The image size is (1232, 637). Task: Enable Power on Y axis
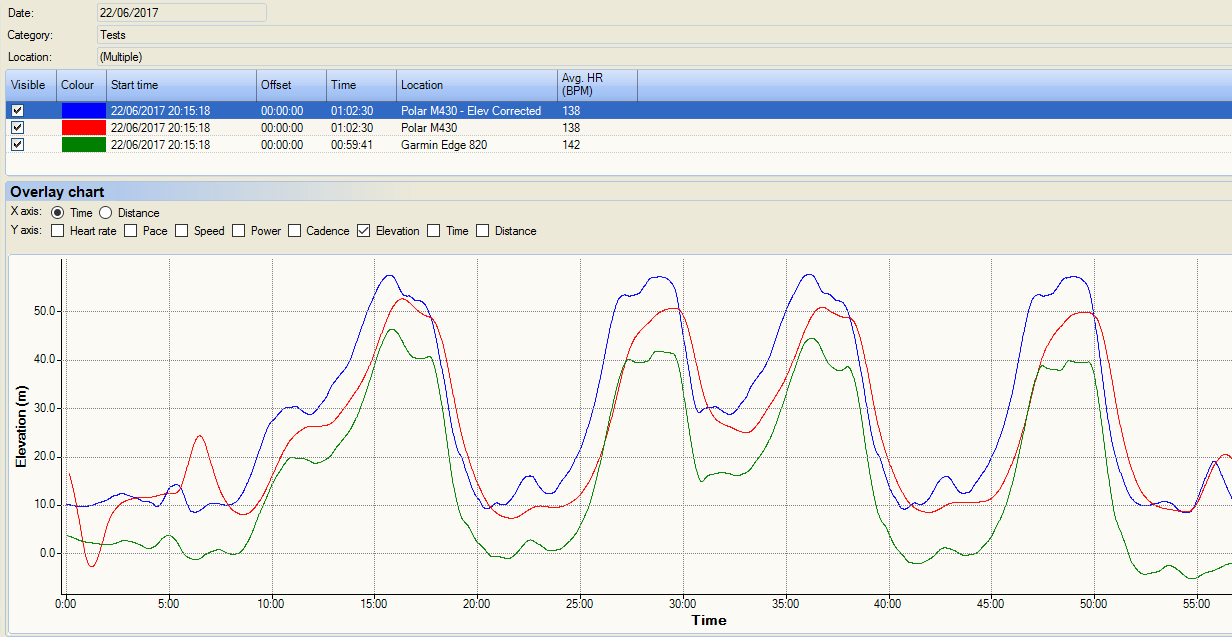(239, 231)
